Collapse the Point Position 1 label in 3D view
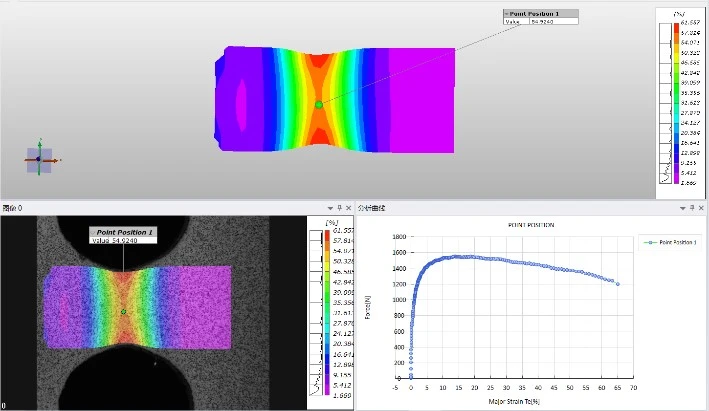This screenshot has height=411, width=709. [x=506, y=14]
